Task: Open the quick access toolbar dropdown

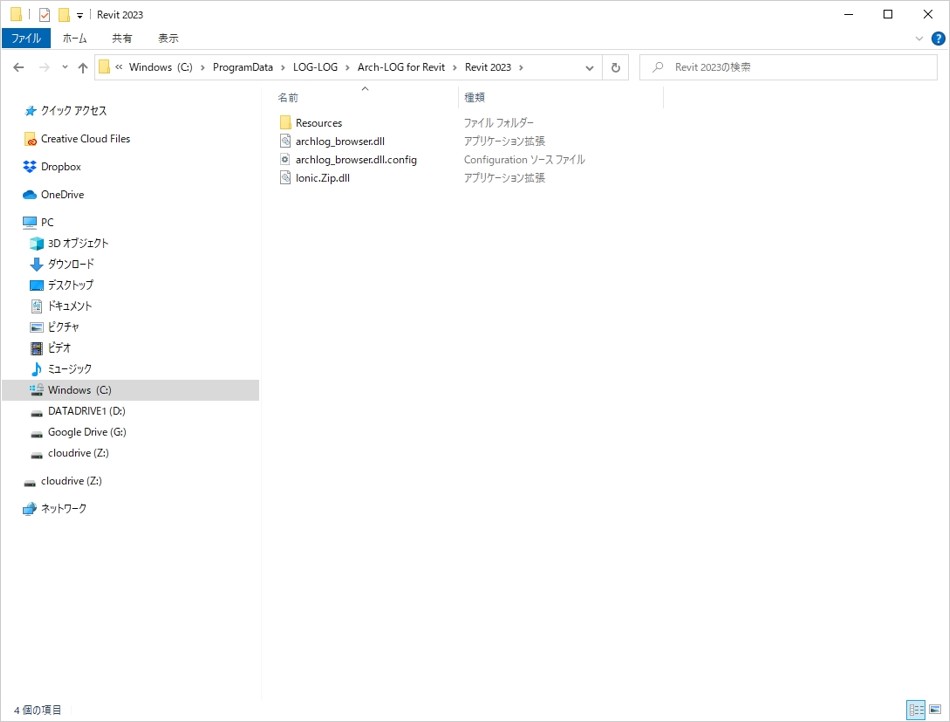Action: [x=79, y=16]
